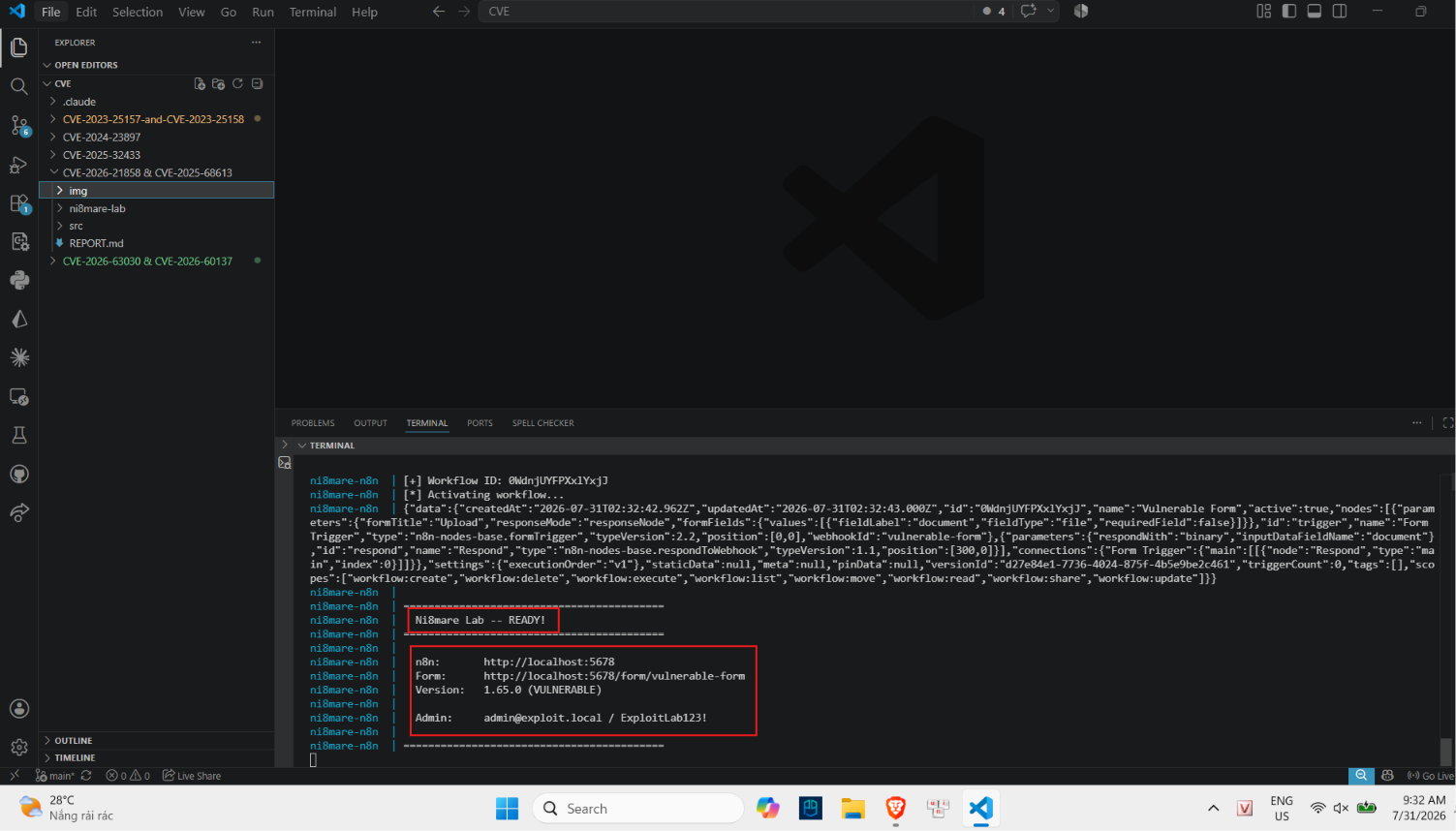This screenshot has width=1456, height=831.
Task: Open the Search view in activity bar
Action: click(x=18, y=86)
